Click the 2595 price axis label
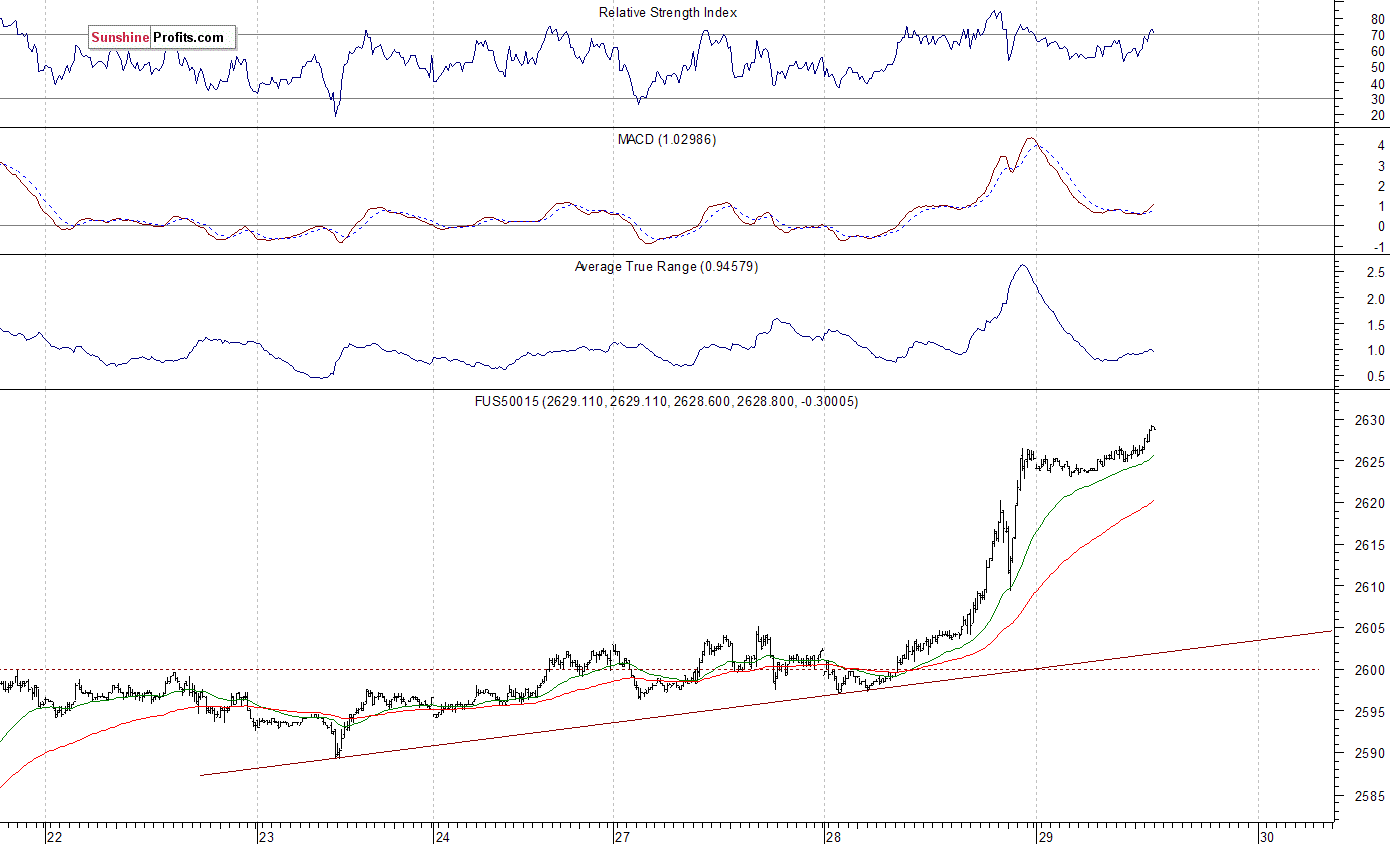This screenshot has width=1390, height=844. click(x=1370, y=712)
